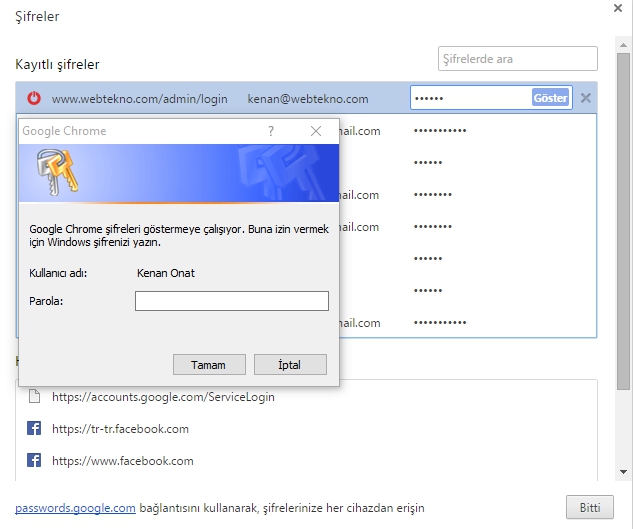Select https://accounts.google.com/ServiceLogin entry
This screenshot has width=633, height=529.
point(163,397)
